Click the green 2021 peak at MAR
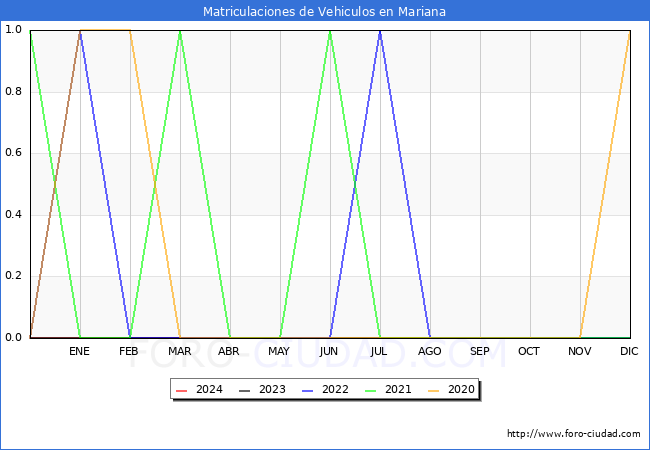 [180, 31]
